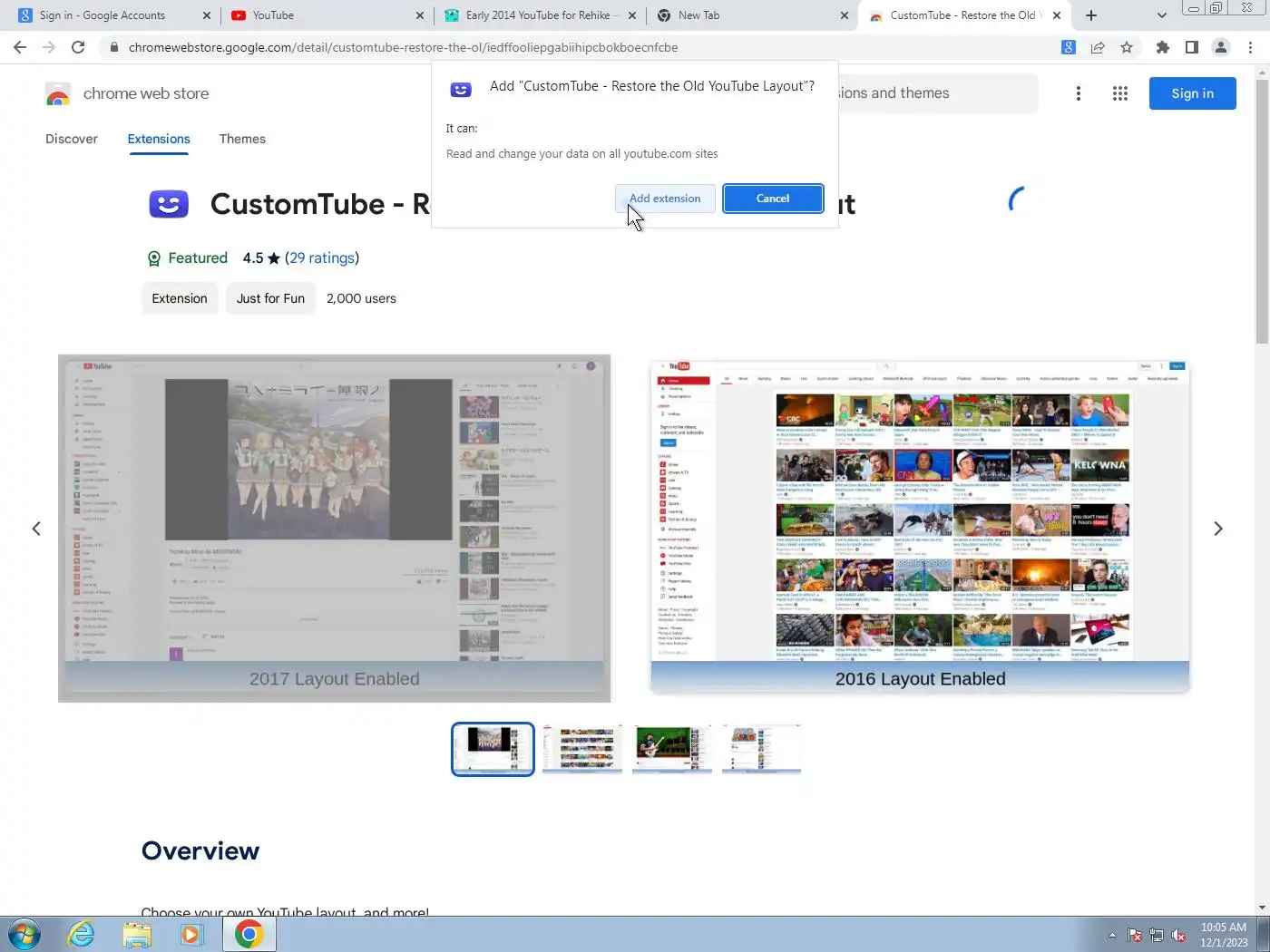Screen dimensions: 1270x952
Task: Show next screenshot with right arrow
Action: pos(1218,529)
